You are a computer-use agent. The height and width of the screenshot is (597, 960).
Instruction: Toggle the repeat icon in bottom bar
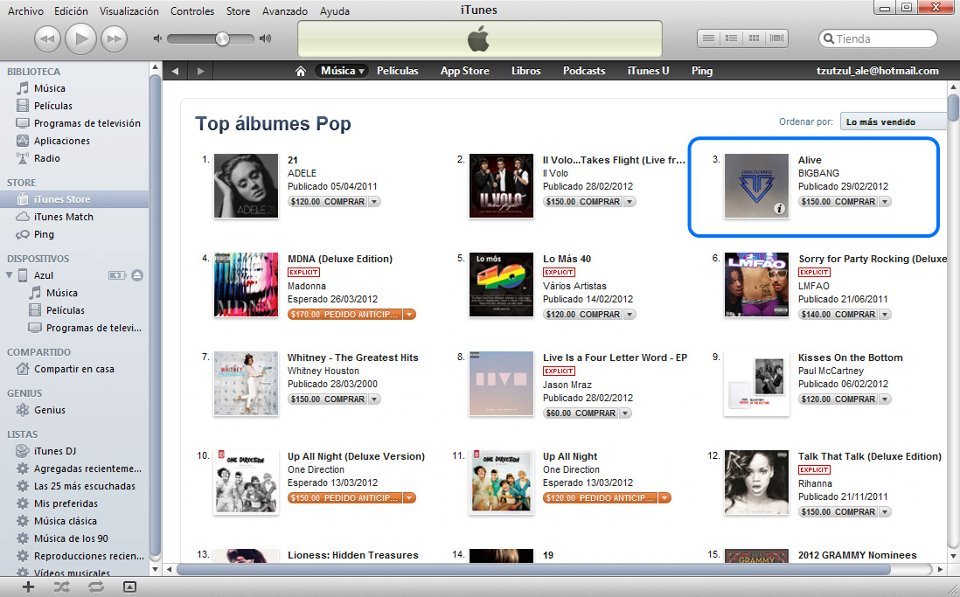click(x=96, y=587)
